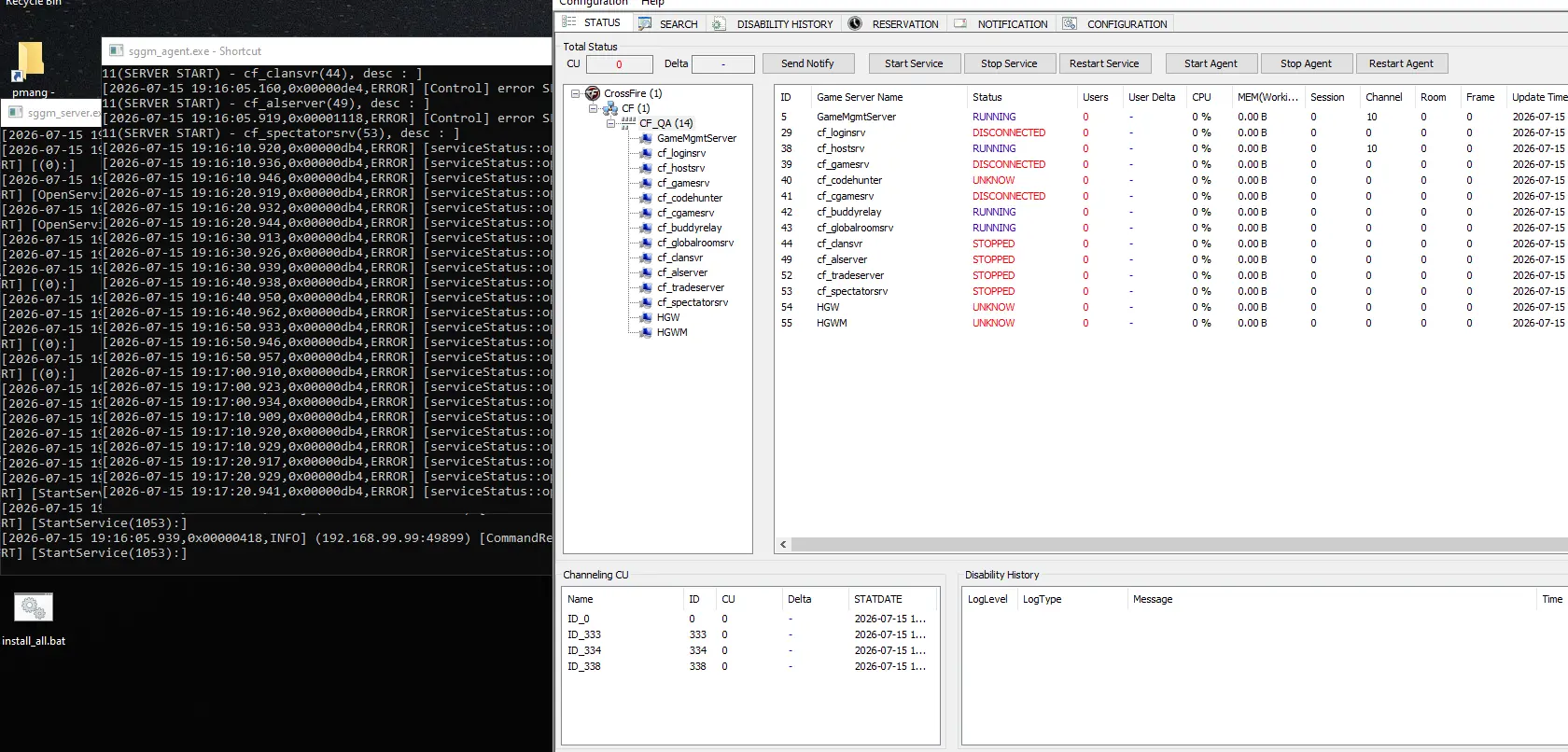Collapse the CF (1) tree node
Image resolution: width=1568 pixels, height=752 pixels.
(593, 108)
